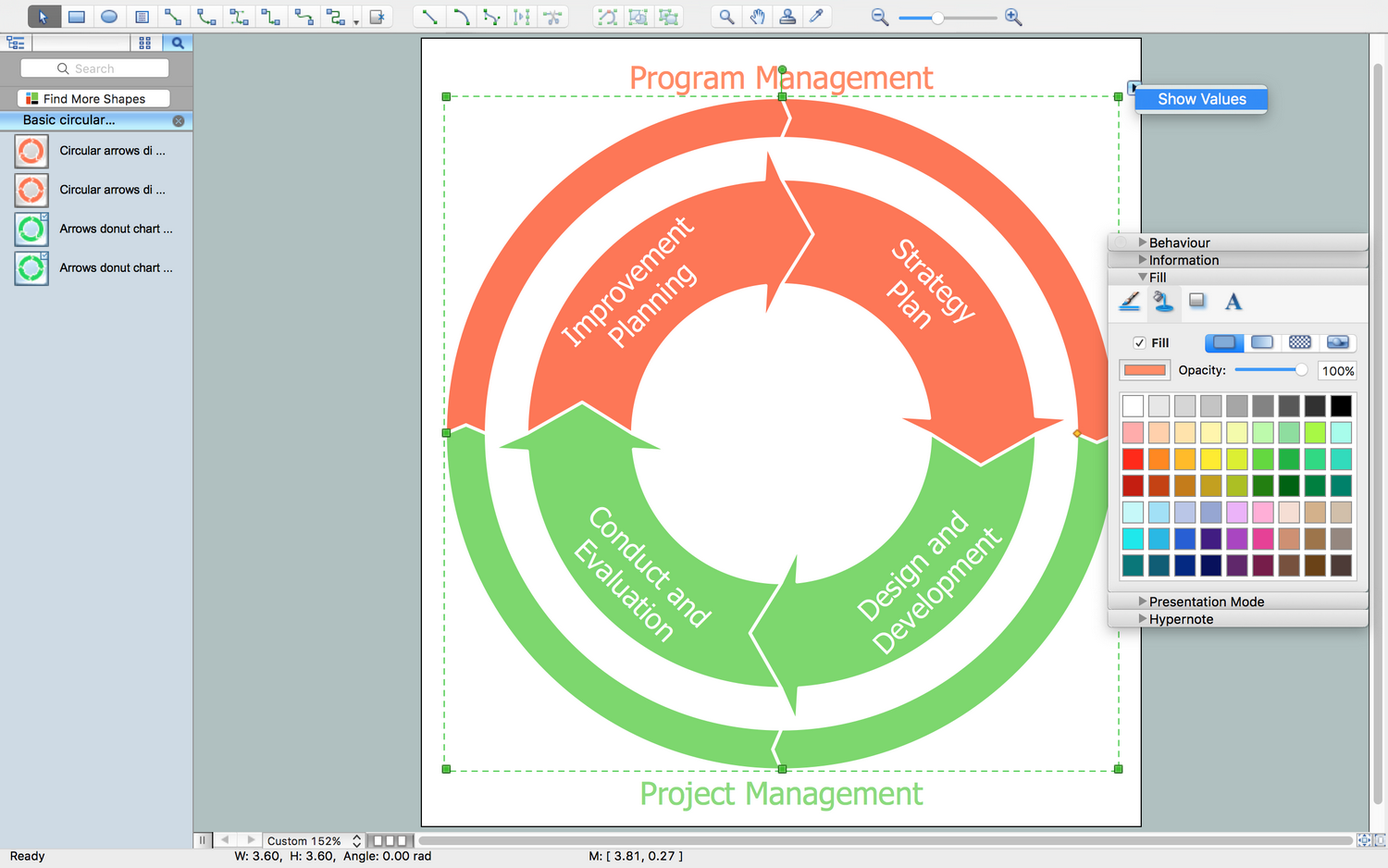This screenshot has height=868, width=1388.
Task: Open the Hypernote section
Action: 1180,618
